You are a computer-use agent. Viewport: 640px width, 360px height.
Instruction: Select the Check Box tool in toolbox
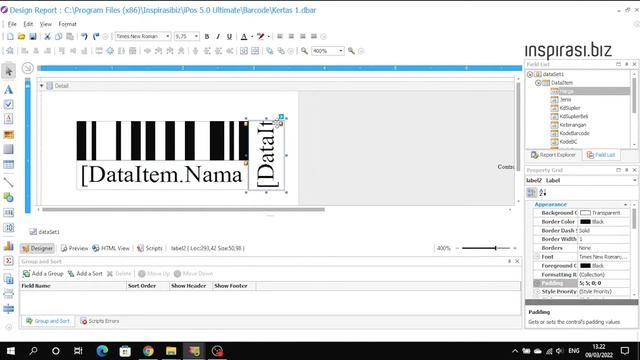click(9, 104)
